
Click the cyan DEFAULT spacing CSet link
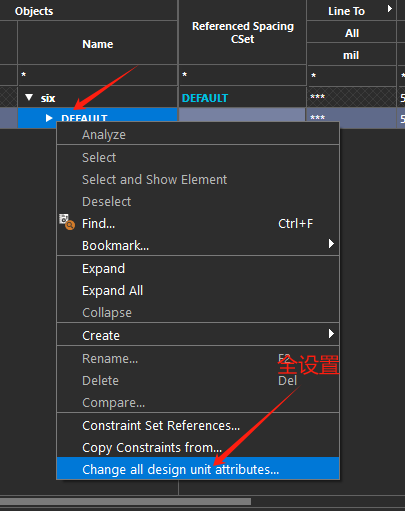pyautogui.click(x=205, y=98)
